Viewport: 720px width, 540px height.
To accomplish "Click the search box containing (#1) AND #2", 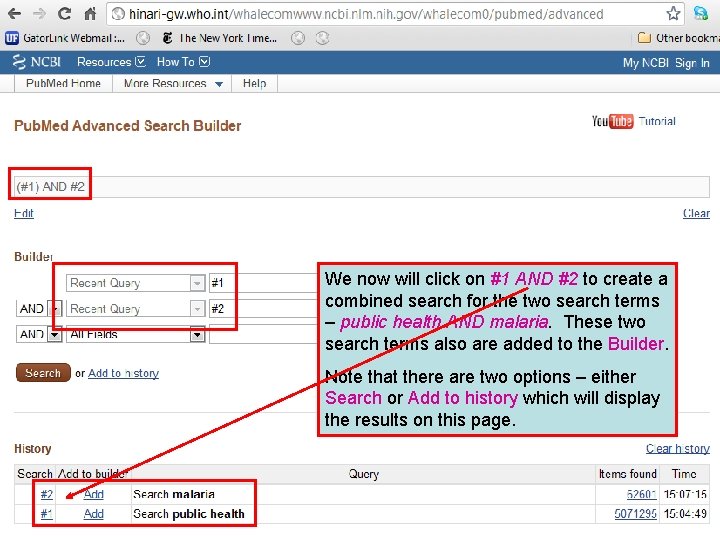I will tap(361, 187).
